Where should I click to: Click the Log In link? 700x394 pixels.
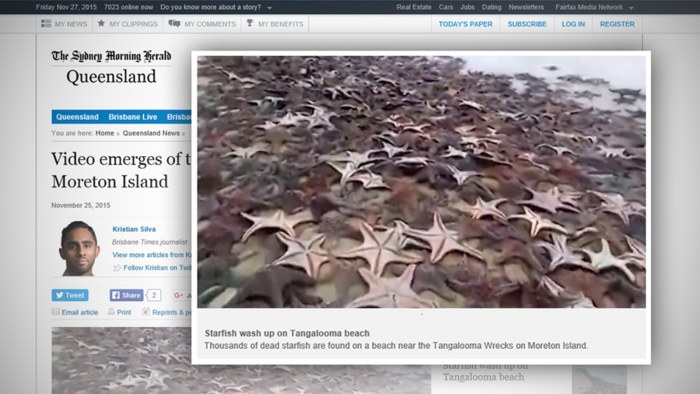[x=573, y=24]
